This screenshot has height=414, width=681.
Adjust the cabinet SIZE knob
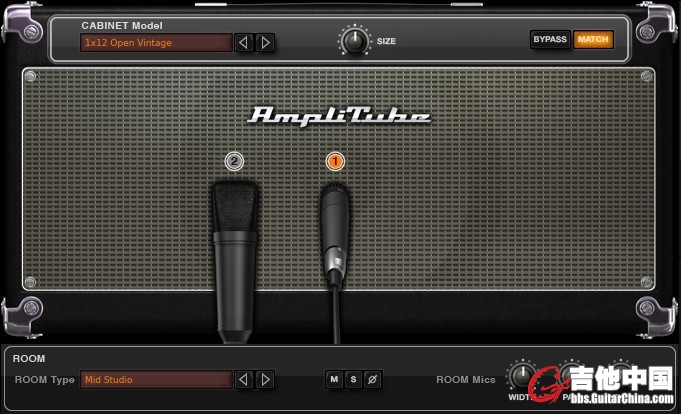(x=355, y=40)
